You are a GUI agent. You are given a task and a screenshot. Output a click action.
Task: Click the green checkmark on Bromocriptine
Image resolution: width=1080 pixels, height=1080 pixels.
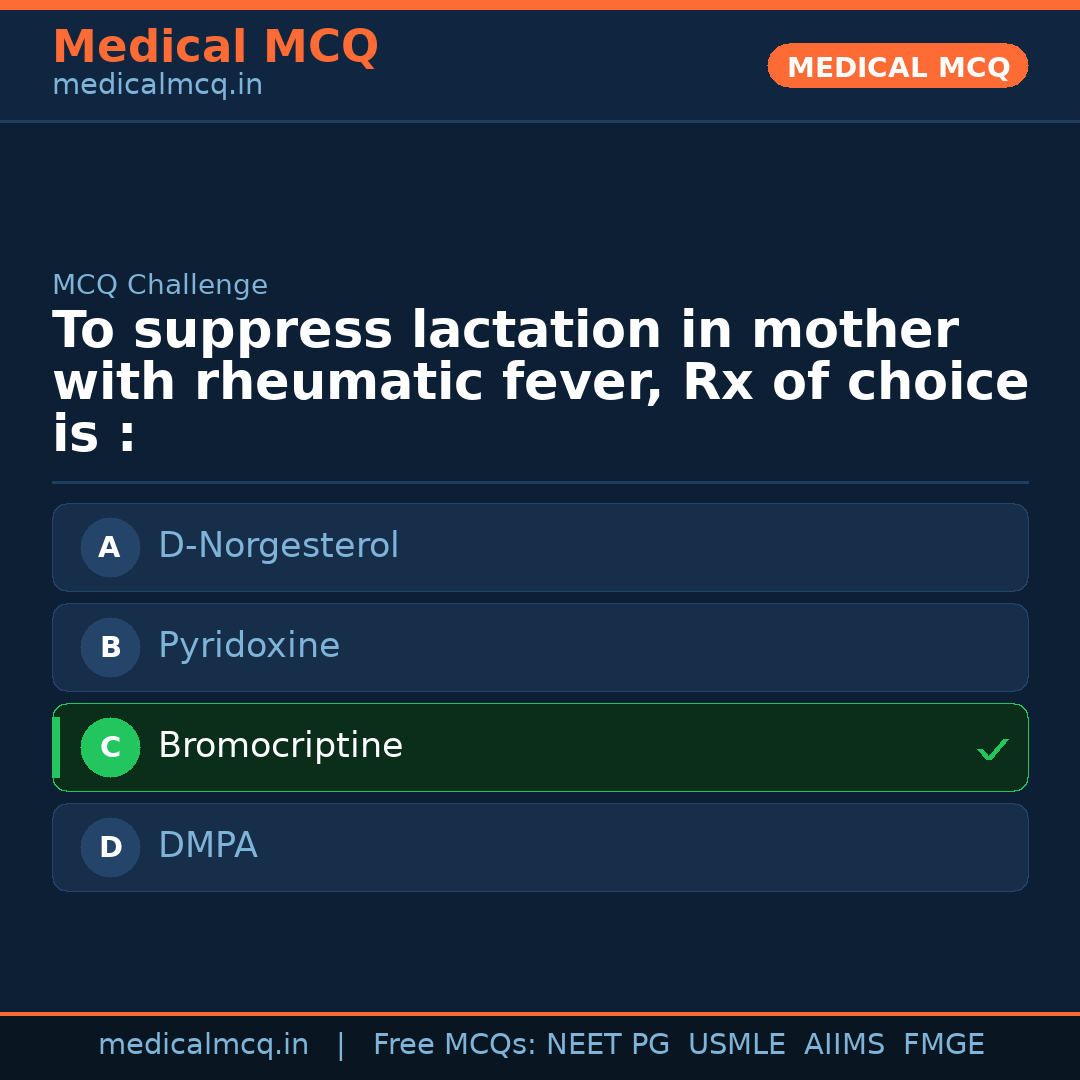tap(992, 748)
